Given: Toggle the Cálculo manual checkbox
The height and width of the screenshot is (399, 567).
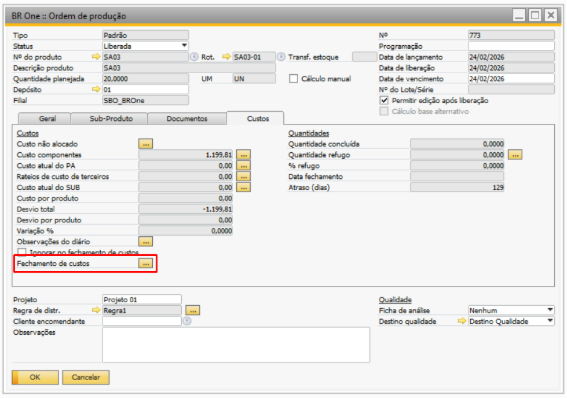Looking at the screenshot, I should click(293, 79).
